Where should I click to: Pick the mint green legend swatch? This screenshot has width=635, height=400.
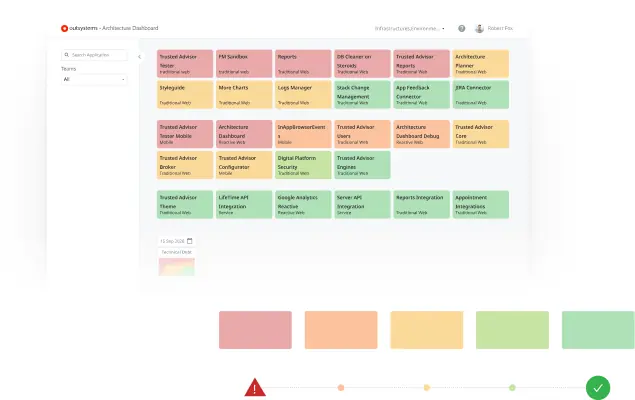tap(598, 330)
